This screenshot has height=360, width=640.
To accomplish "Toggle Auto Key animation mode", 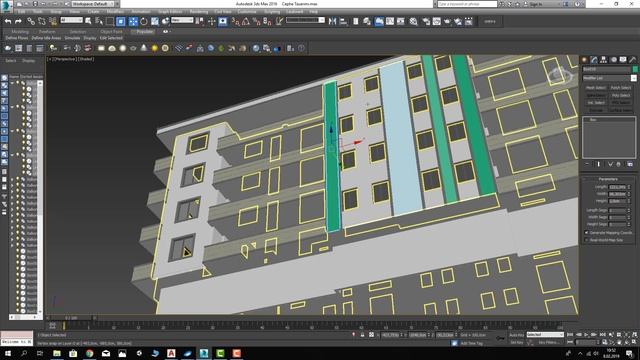I will pyautogui.click(x=517, y=335).
